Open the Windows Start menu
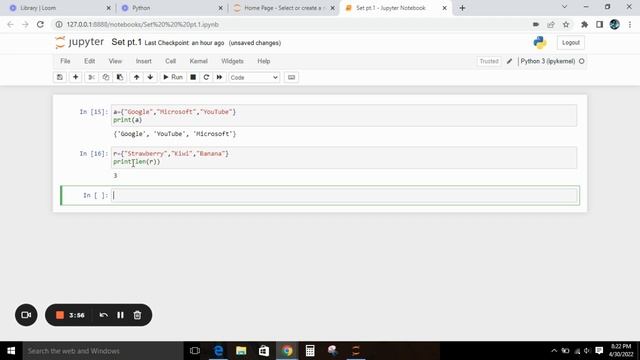This screenshot has width=640, height=360. coord(11,351)
